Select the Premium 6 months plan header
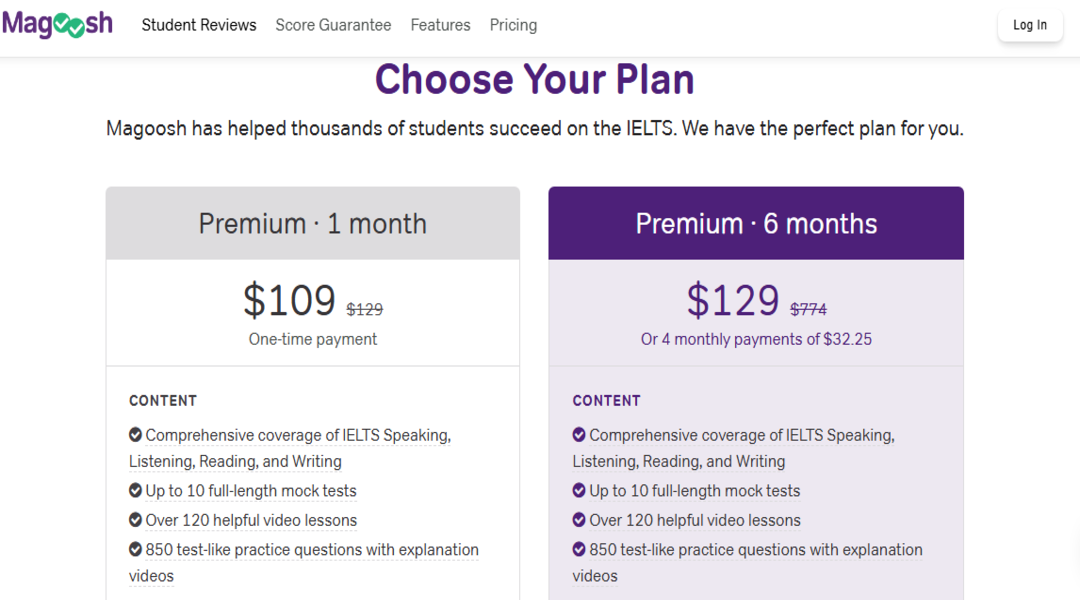 tap(756, 223)
